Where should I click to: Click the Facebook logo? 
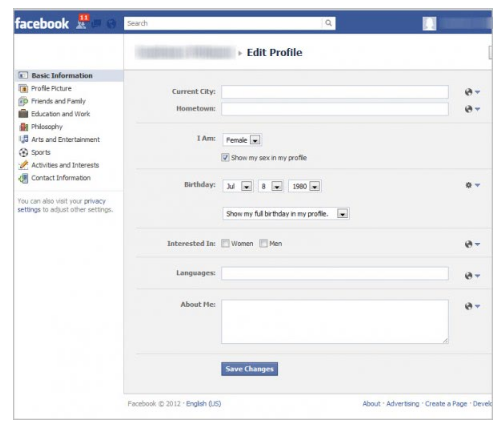[42, 24]
